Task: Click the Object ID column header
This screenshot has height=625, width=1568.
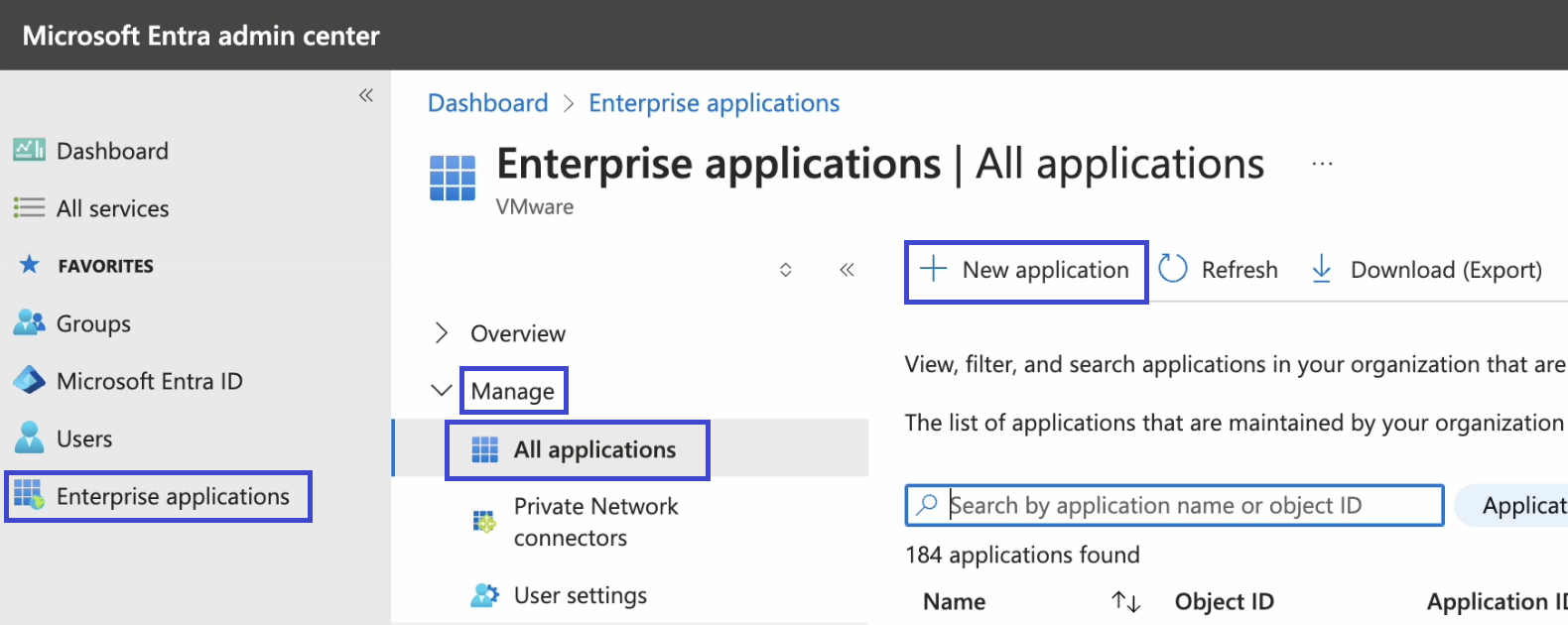Action: tap(1224, 601)
